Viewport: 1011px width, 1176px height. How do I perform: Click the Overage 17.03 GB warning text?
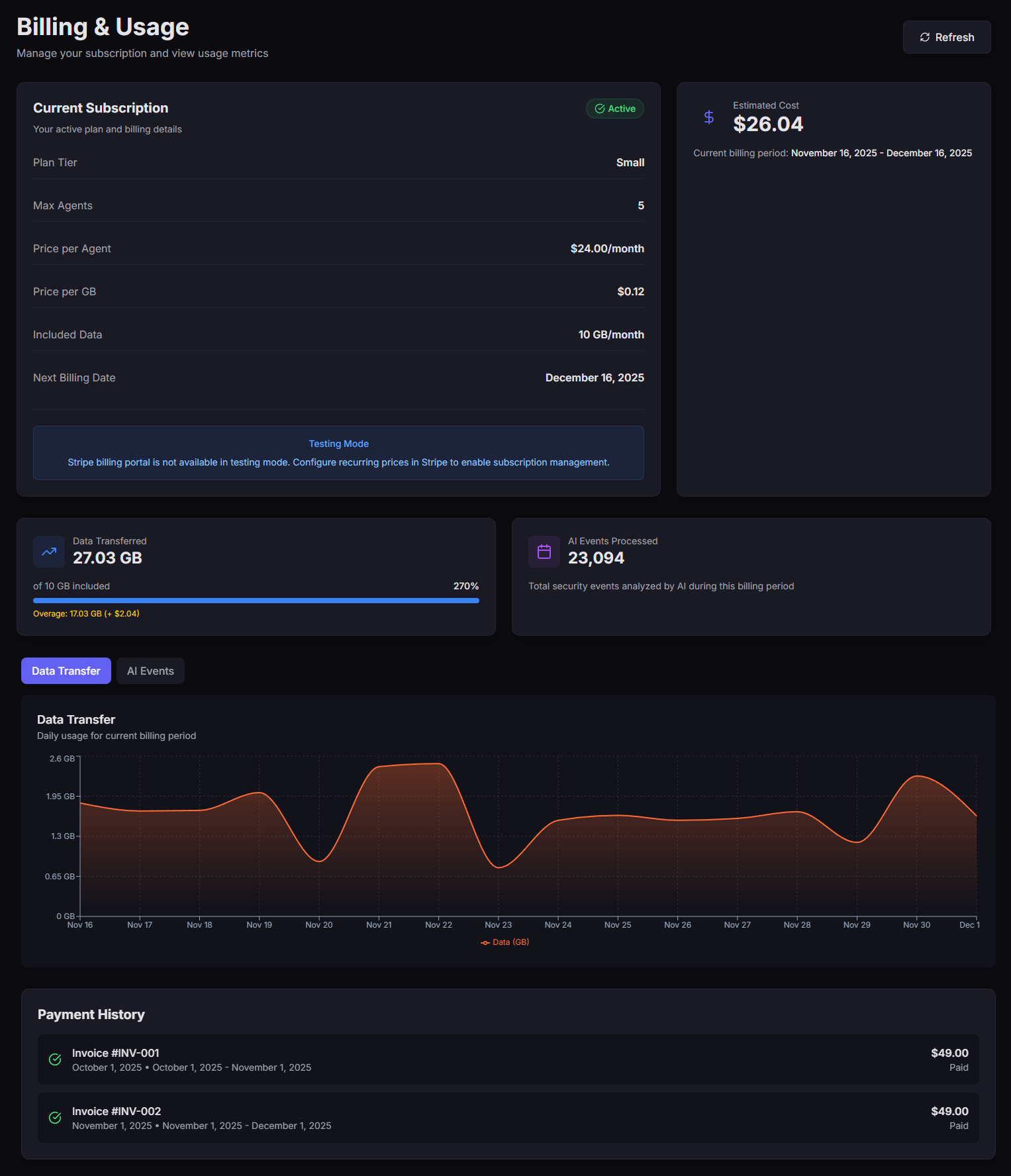tap(86, 614)
